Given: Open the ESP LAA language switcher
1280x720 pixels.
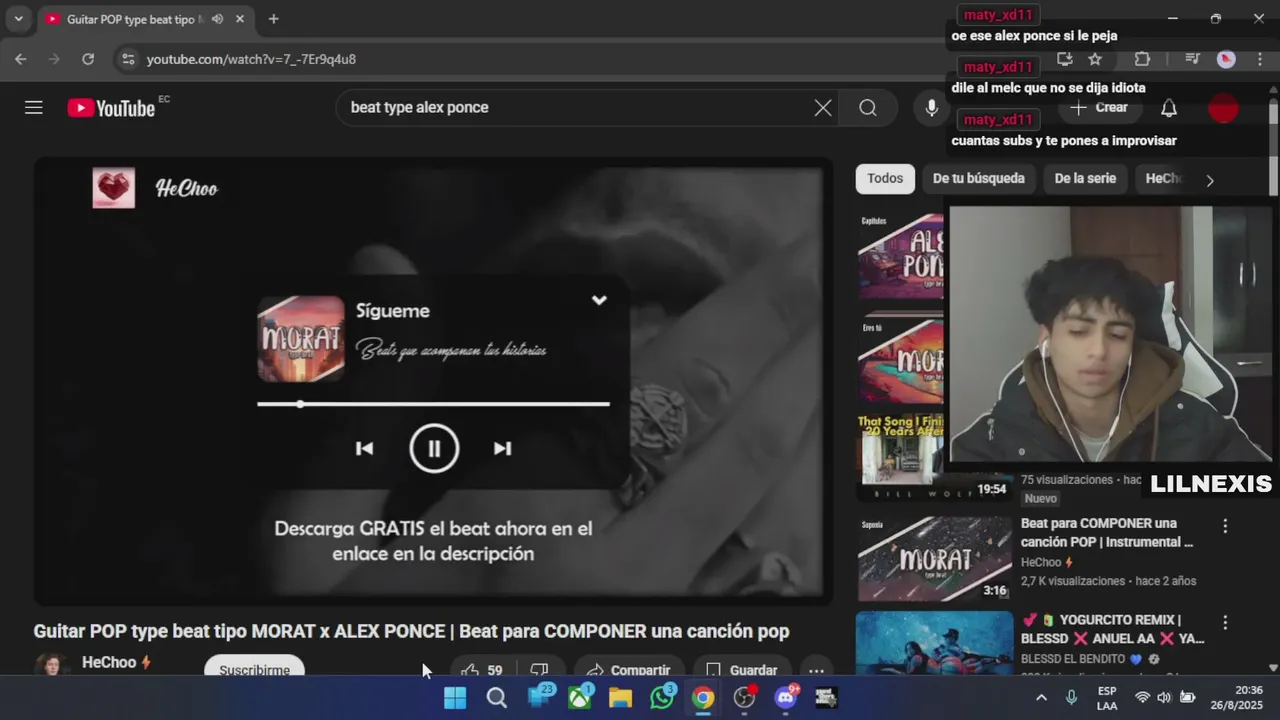Looking at the screenshot, I should click(1107, 698).
